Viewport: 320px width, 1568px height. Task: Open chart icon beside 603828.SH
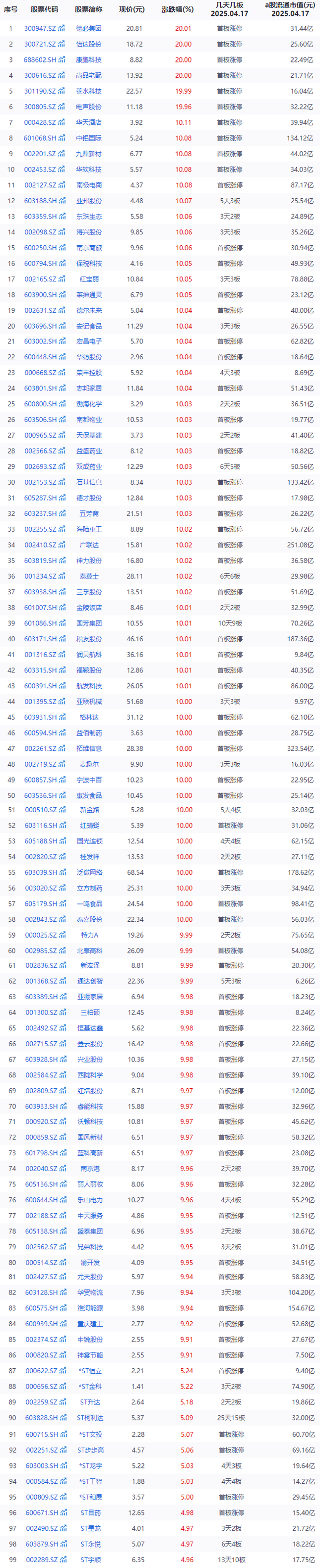[63, 1418]
